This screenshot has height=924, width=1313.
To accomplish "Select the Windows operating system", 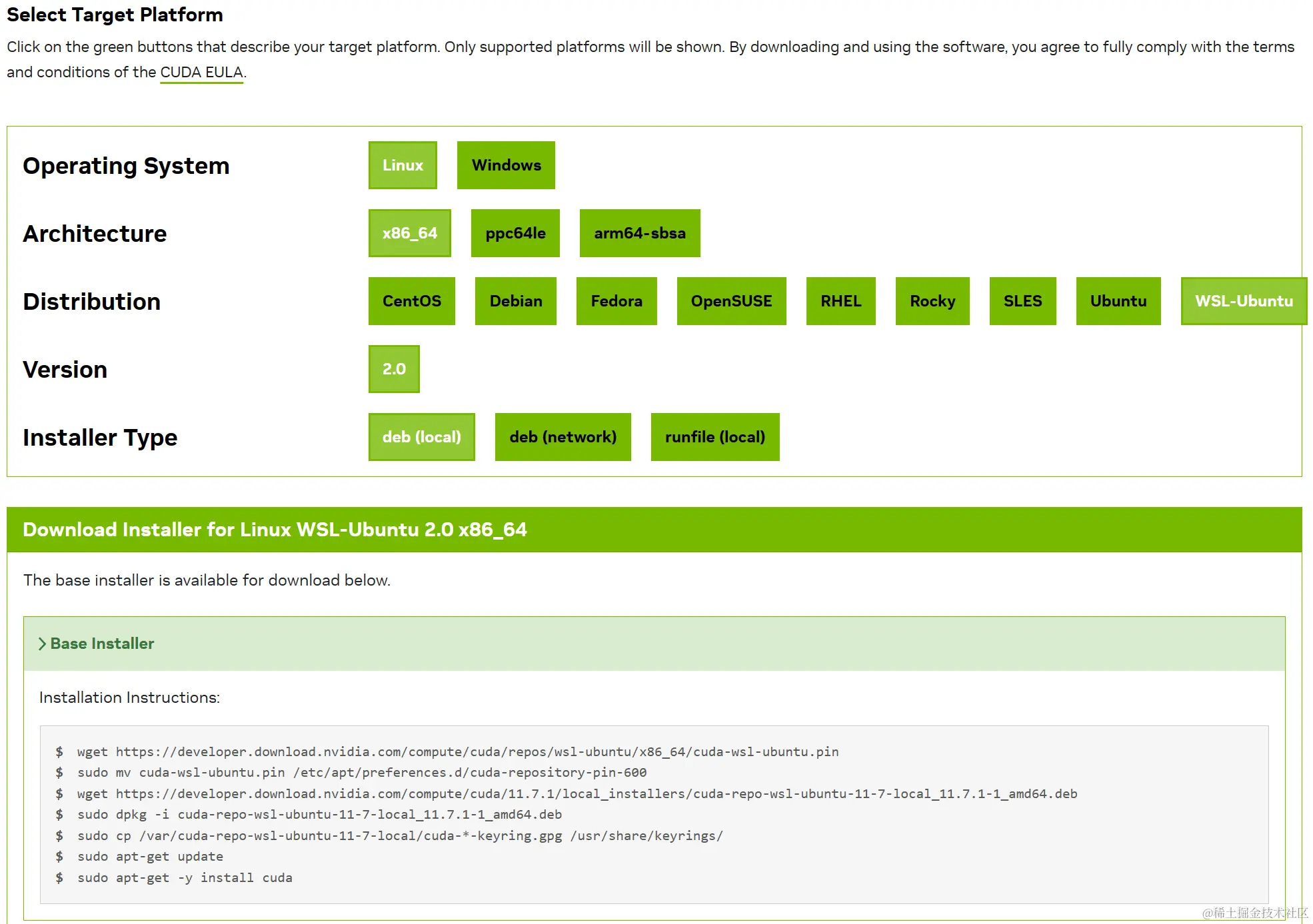I will (x=506, y=165).
